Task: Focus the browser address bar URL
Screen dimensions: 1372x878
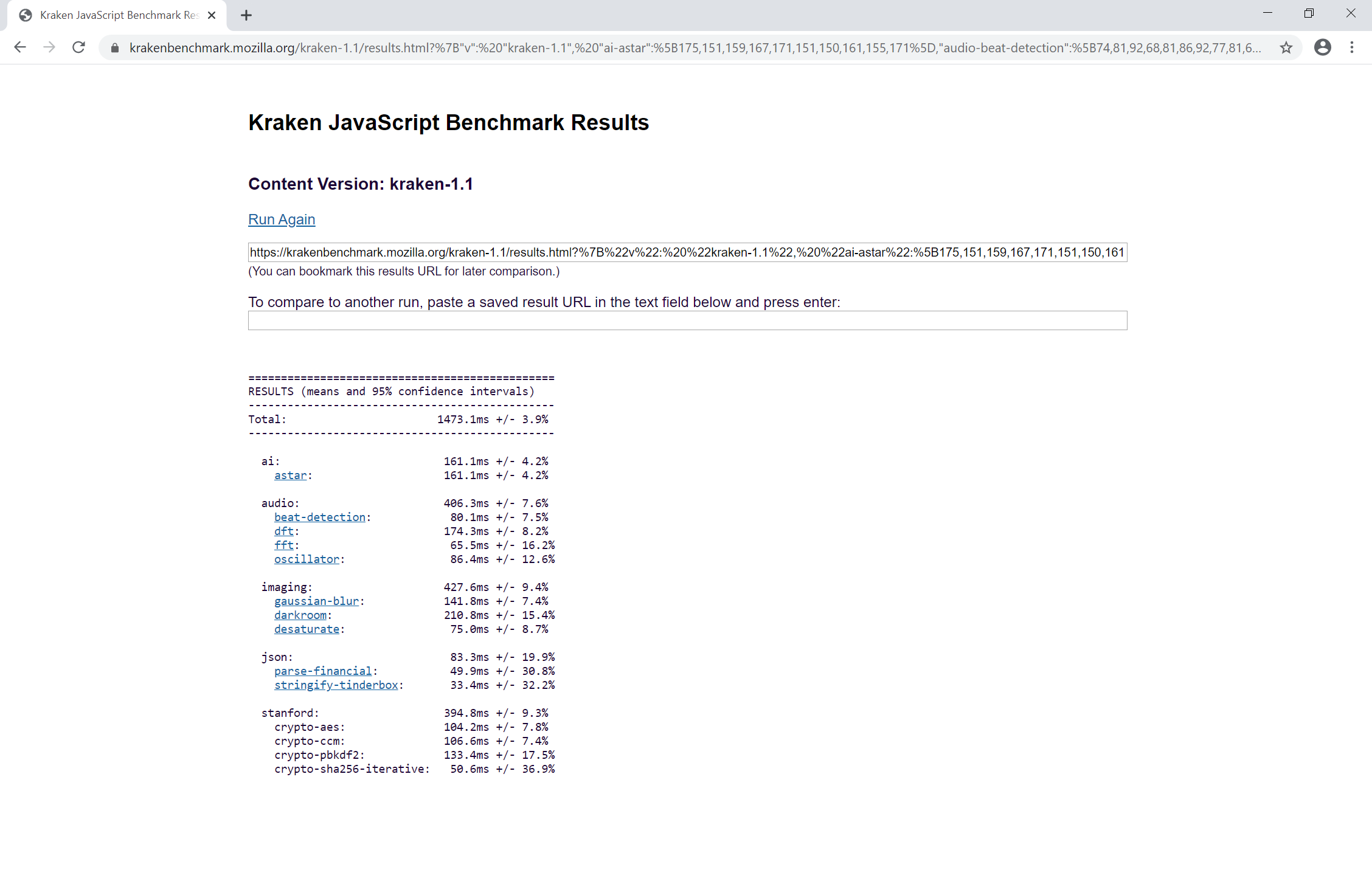Action: (x=695, y=47)
